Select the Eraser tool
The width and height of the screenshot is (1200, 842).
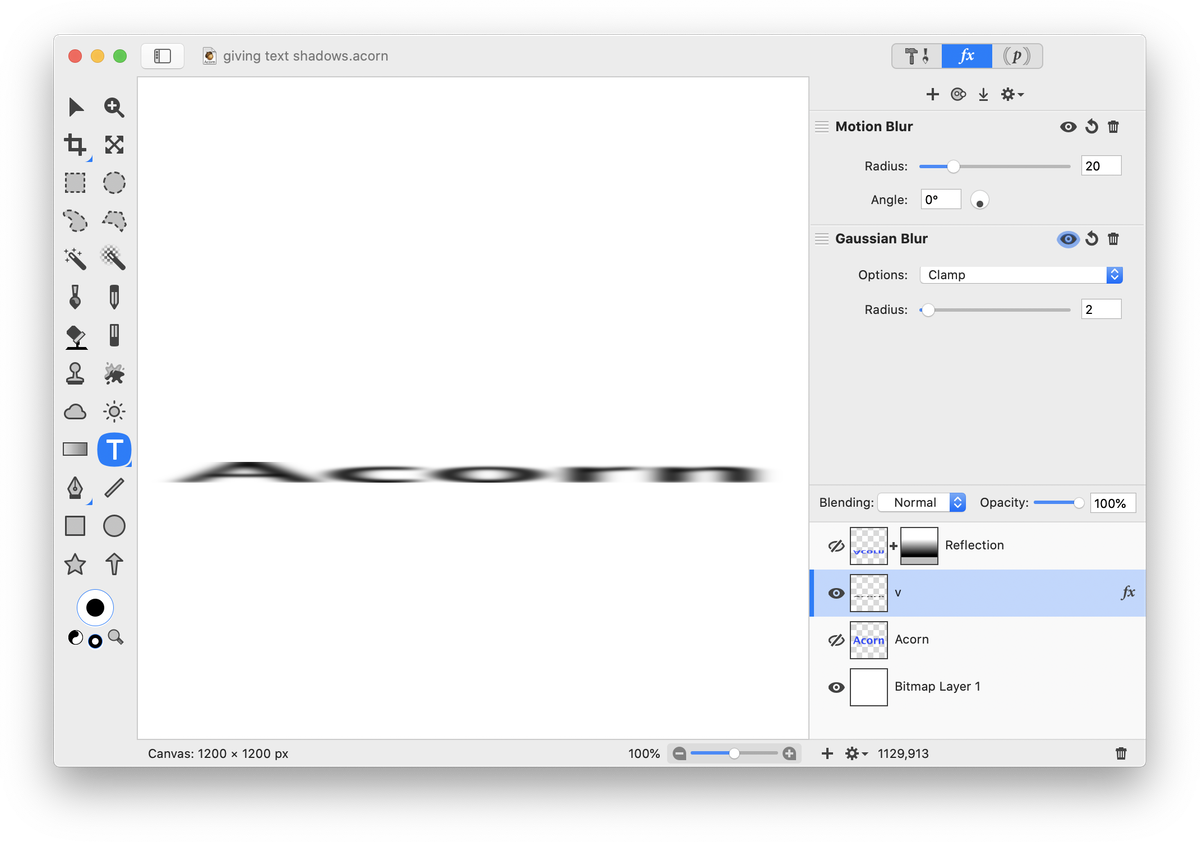tap(114, 336)
